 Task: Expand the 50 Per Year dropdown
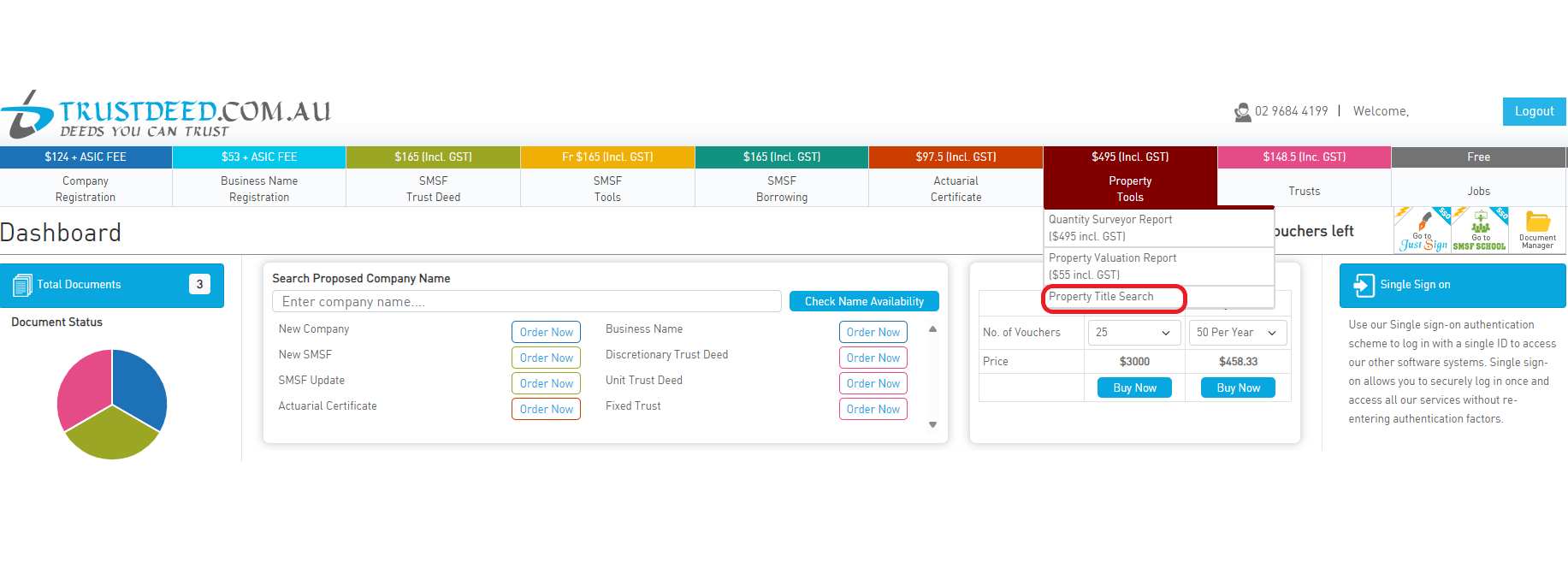point(1237,333)
